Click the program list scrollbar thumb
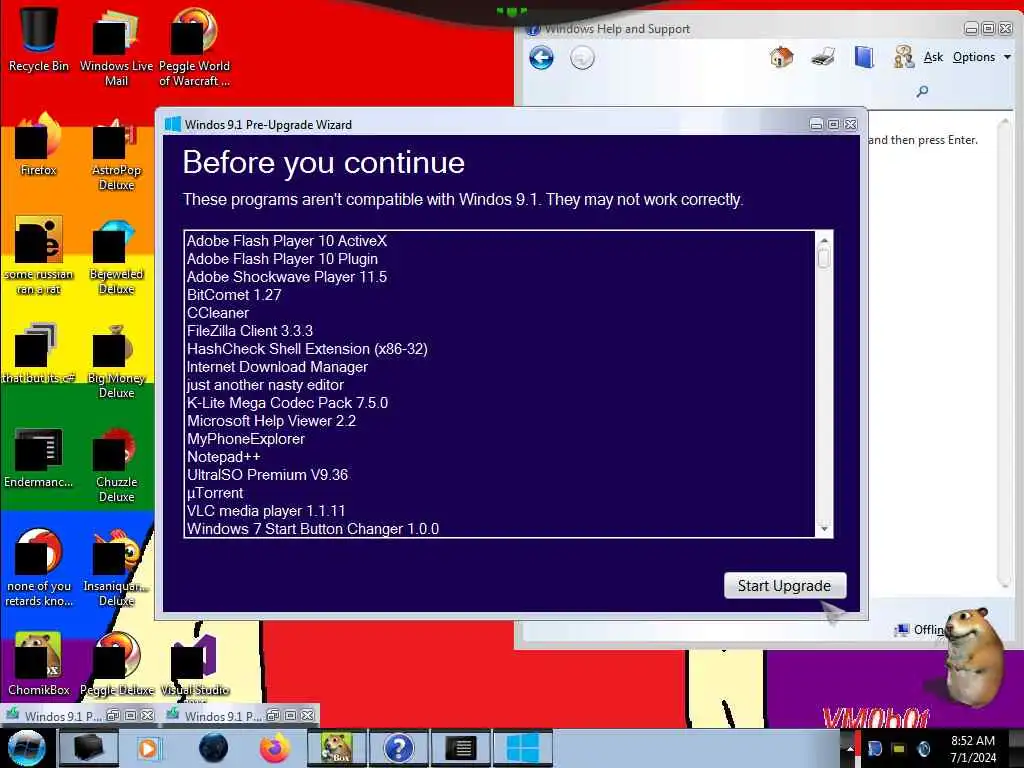 pos(824,257)
